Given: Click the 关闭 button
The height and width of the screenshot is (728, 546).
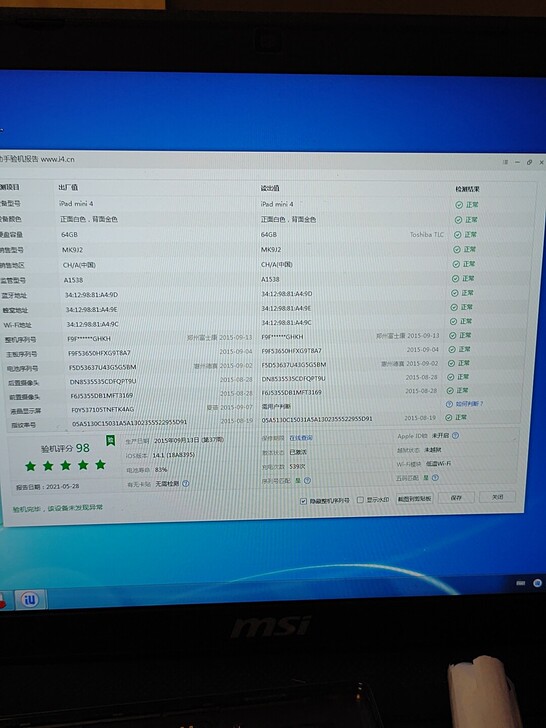Looking at the screenshot, I should coord(497,496).
